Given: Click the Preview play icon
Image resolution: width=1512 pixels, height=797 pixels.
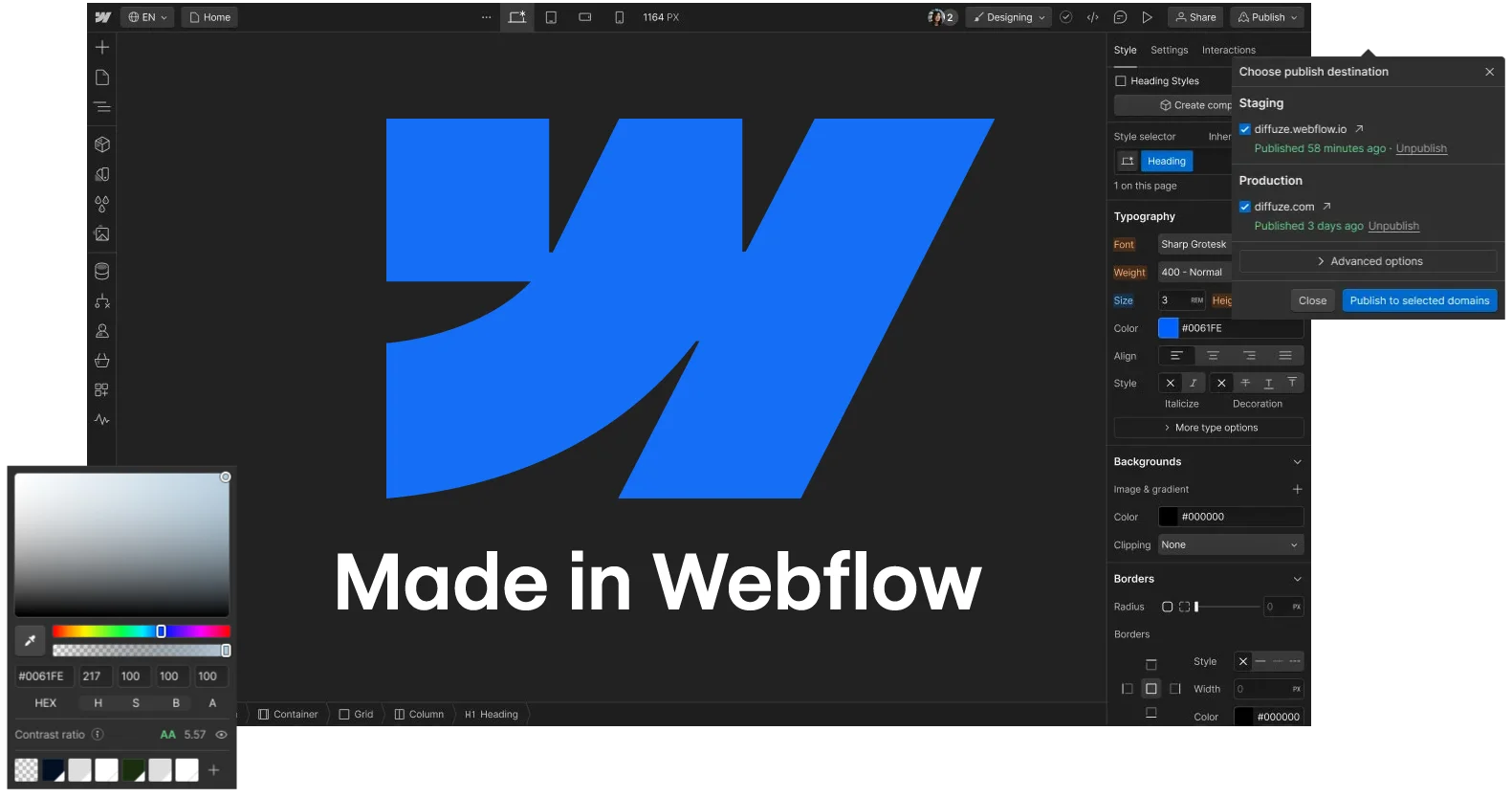Looking at the screenshot, I should click(1147, 17).
